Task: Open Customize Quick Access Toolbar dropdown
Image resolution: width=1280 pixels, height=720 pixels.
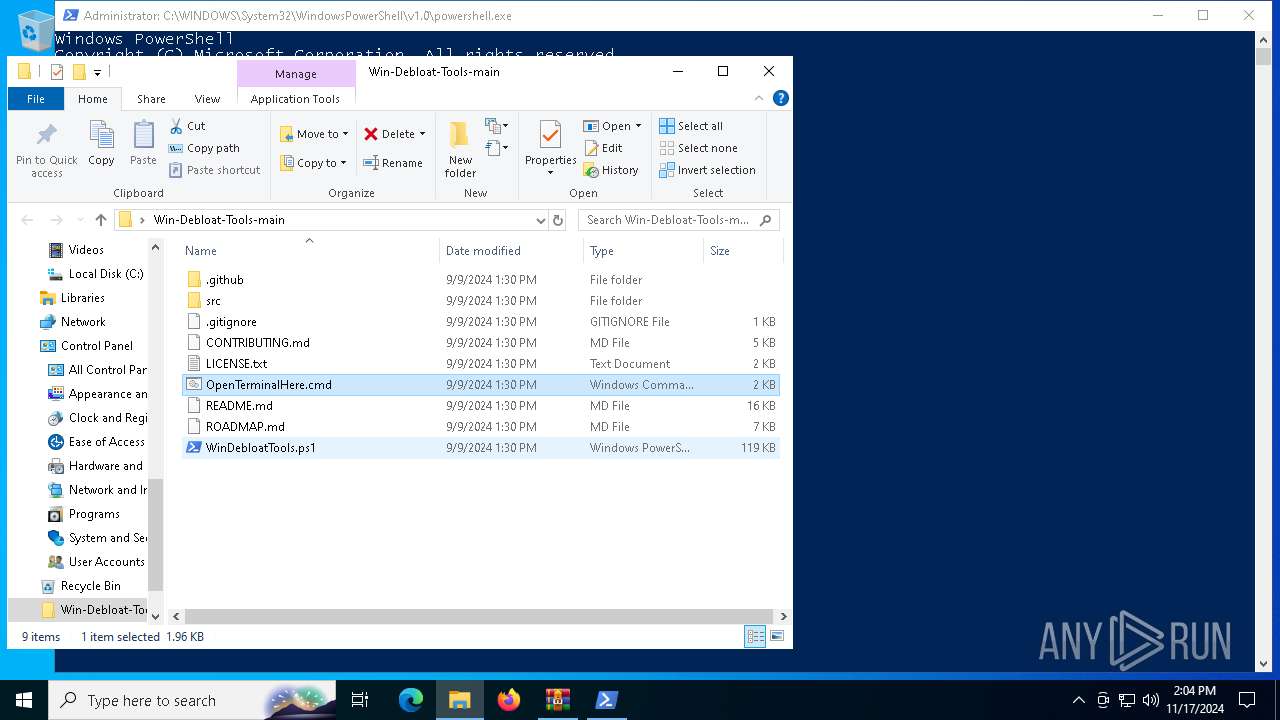Action: point(98,72)
